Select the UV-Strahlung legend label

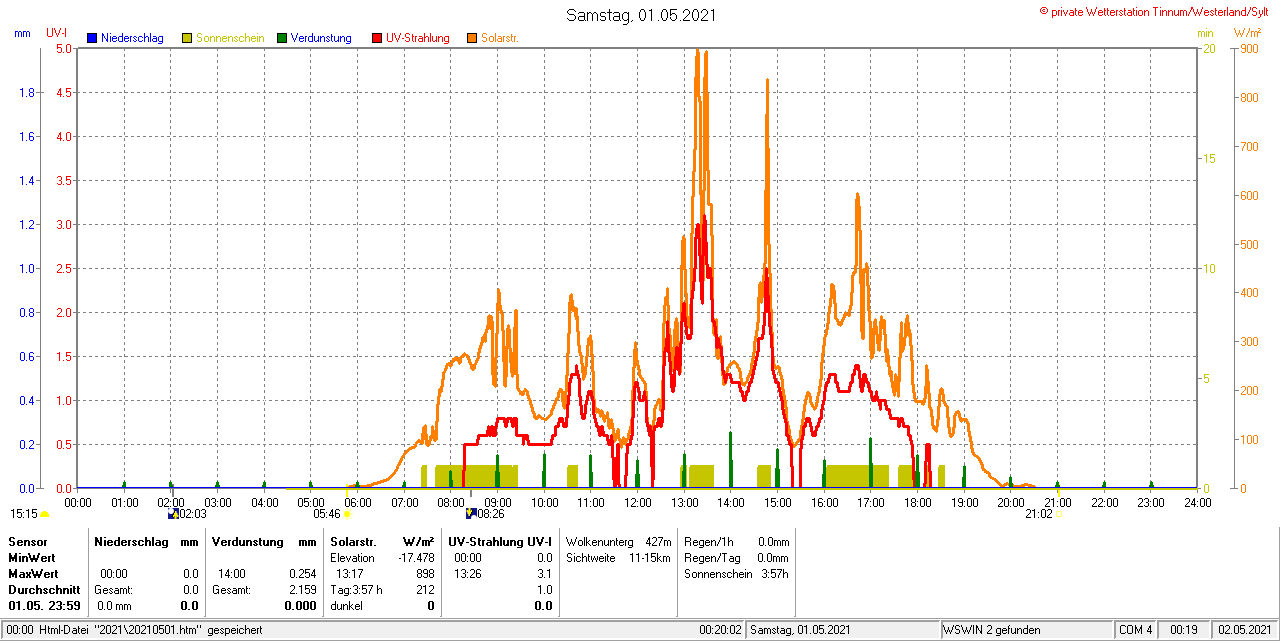pyautogui.click(x=418, y=38)
